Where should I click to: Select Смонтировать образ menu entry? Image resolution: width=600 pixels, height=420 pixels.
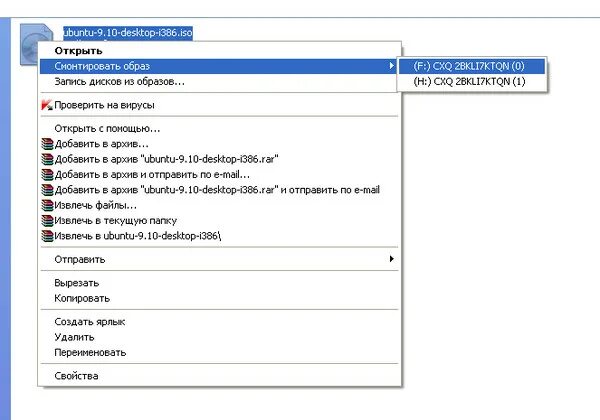click(x=220, y=66)
